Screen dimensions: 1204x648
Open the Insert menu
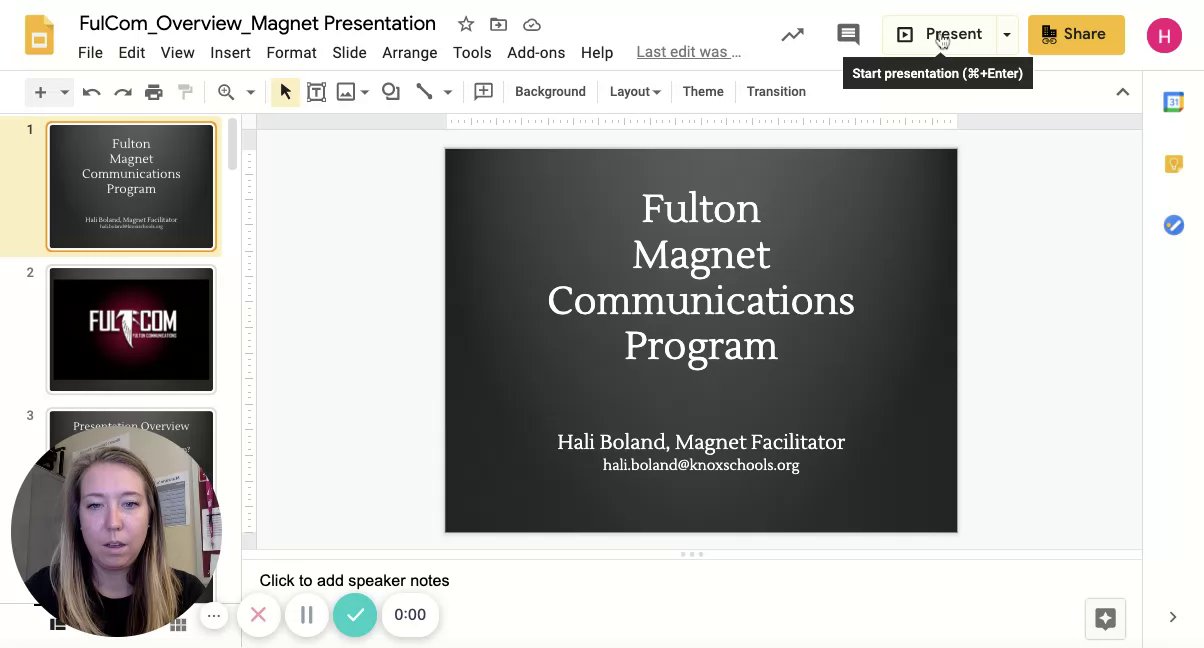230,52
